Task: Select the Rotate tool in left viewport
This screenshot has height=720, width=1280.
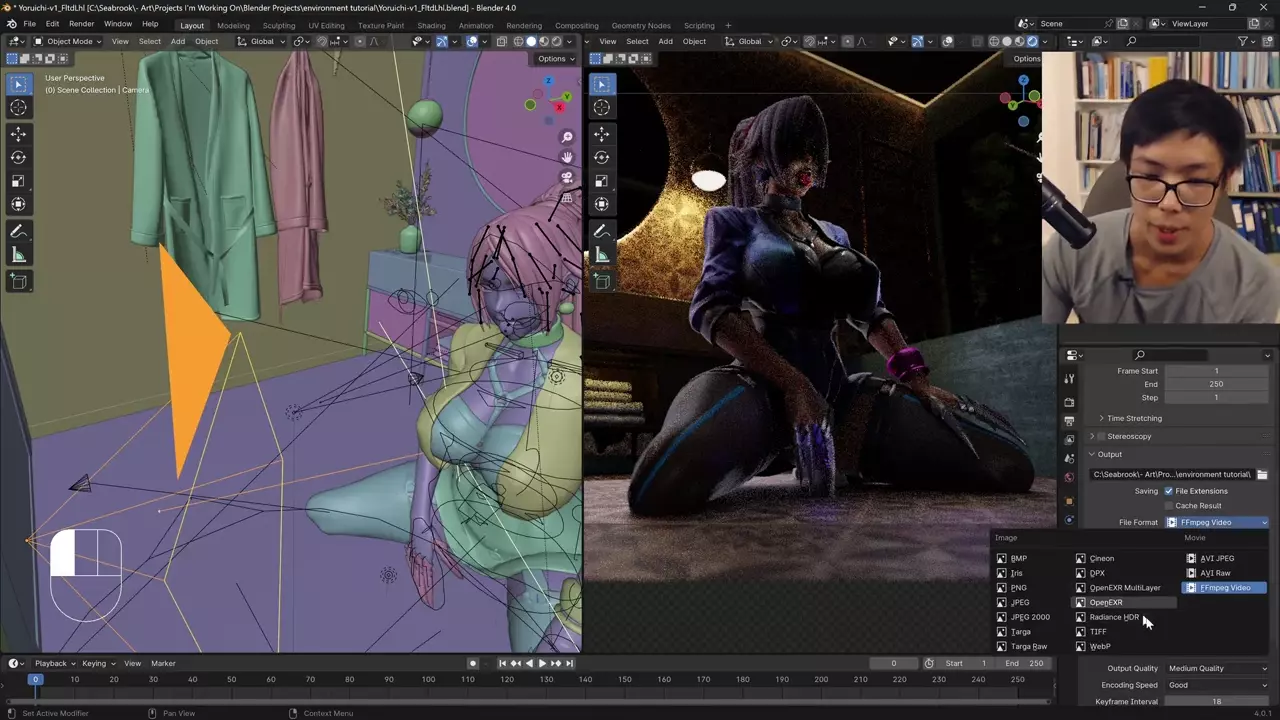Action: point(18,157)
